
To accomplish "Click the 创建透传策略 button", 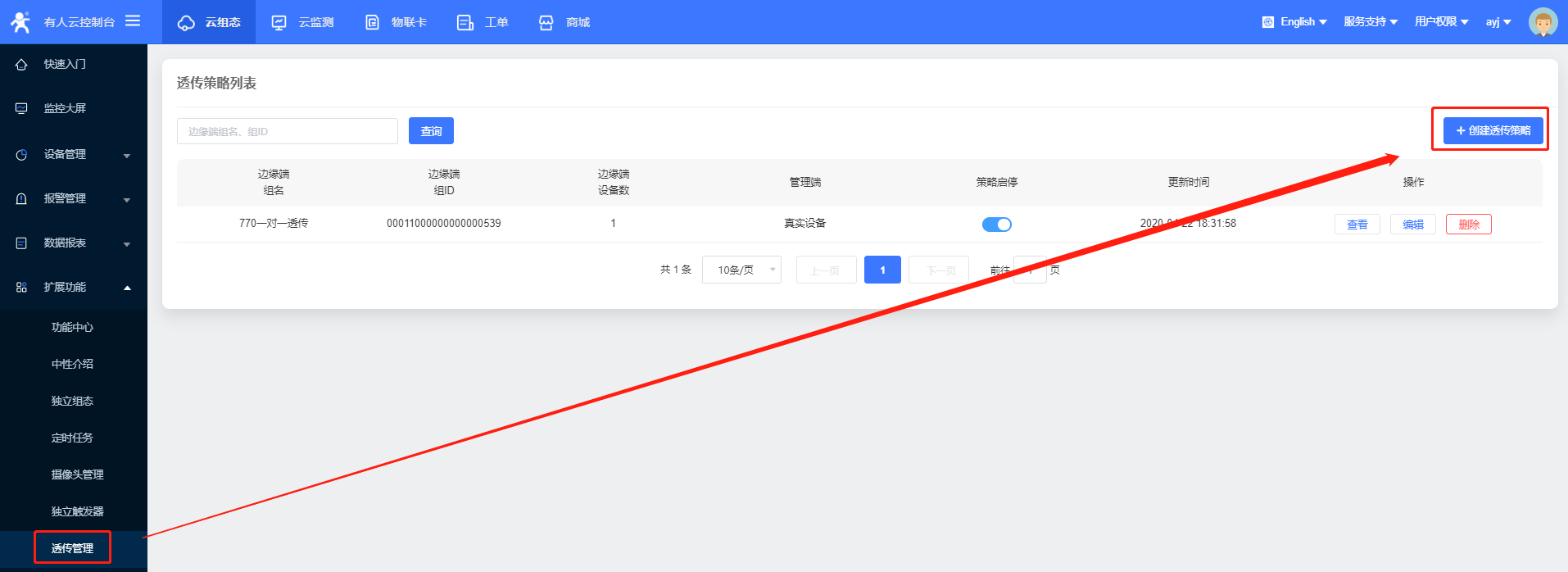I will 1493,131.
